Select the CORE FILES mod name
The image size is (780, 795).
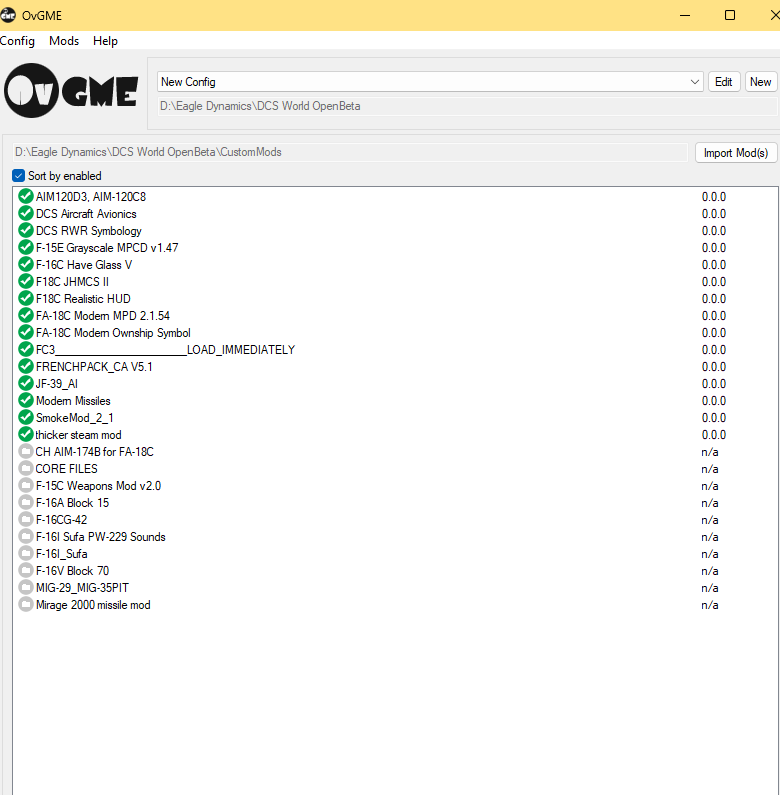point(66,469)
